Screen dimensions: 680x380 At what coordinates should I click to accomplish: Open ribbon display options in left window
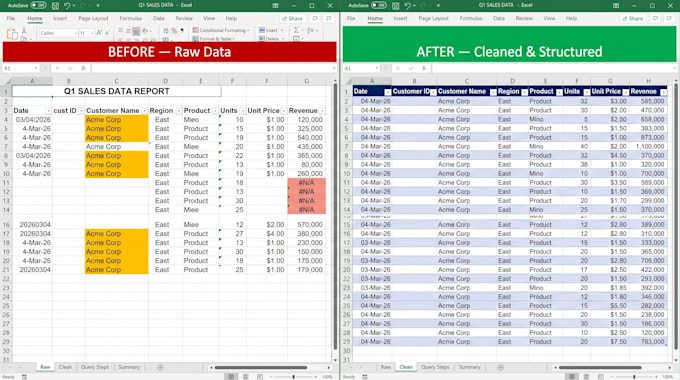pos(275,6)
